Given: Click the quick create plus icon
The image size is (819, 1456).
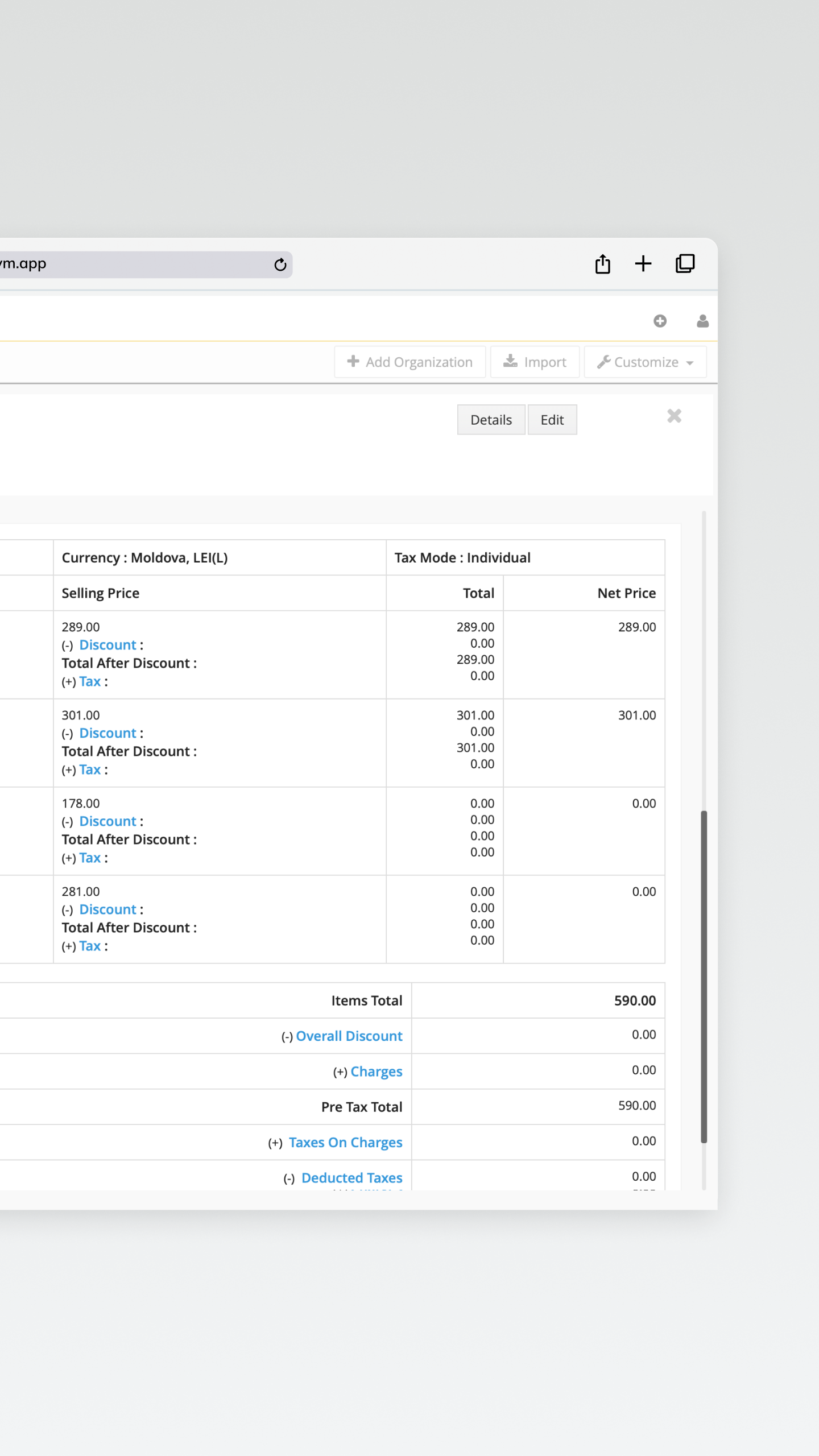Looking at the screenshot, I should pyautogui.click(x=660, y=321).
